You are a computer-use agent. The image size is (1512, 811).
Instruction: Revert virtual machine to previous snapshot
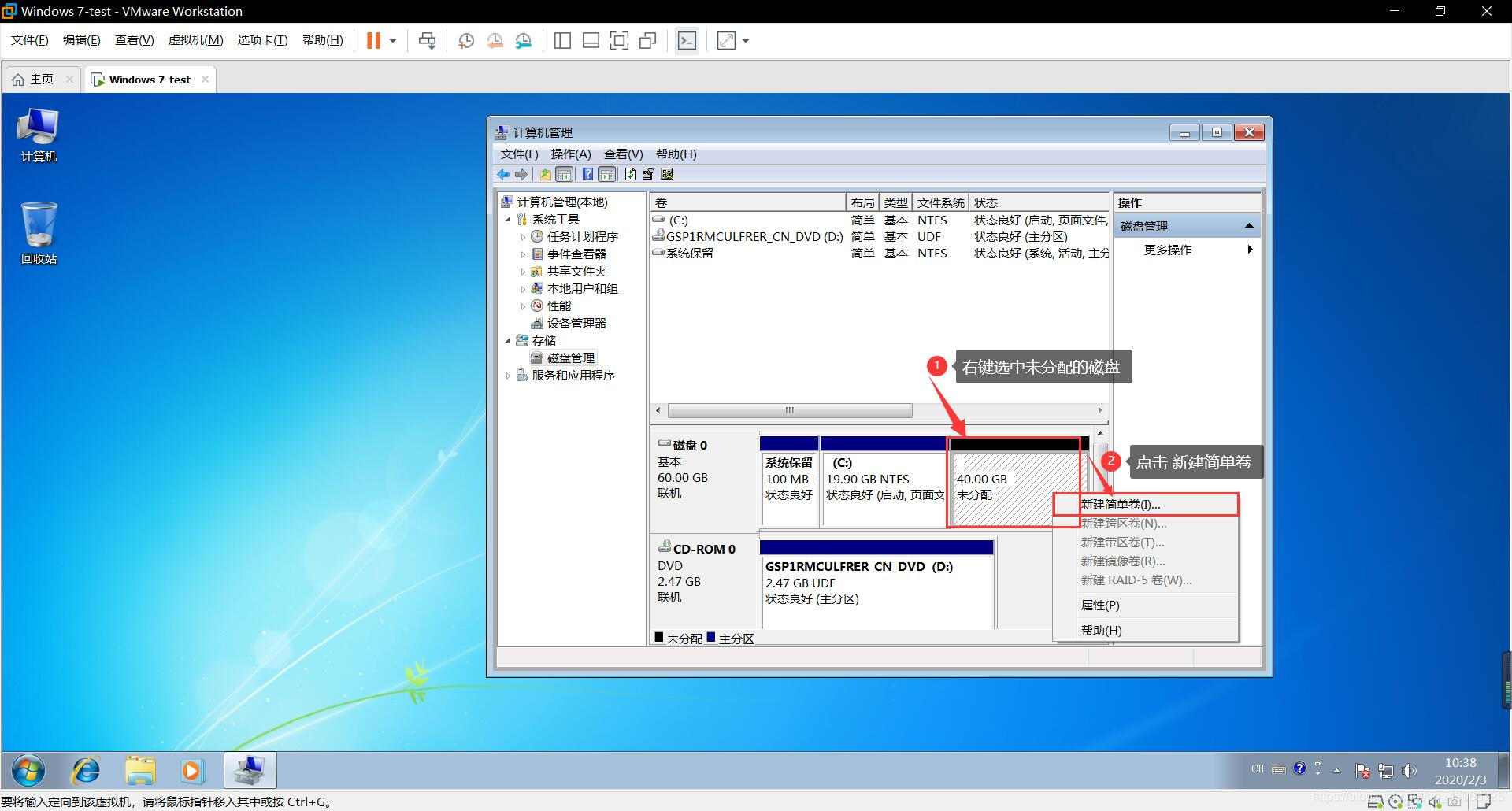click(x=495, y=40)
